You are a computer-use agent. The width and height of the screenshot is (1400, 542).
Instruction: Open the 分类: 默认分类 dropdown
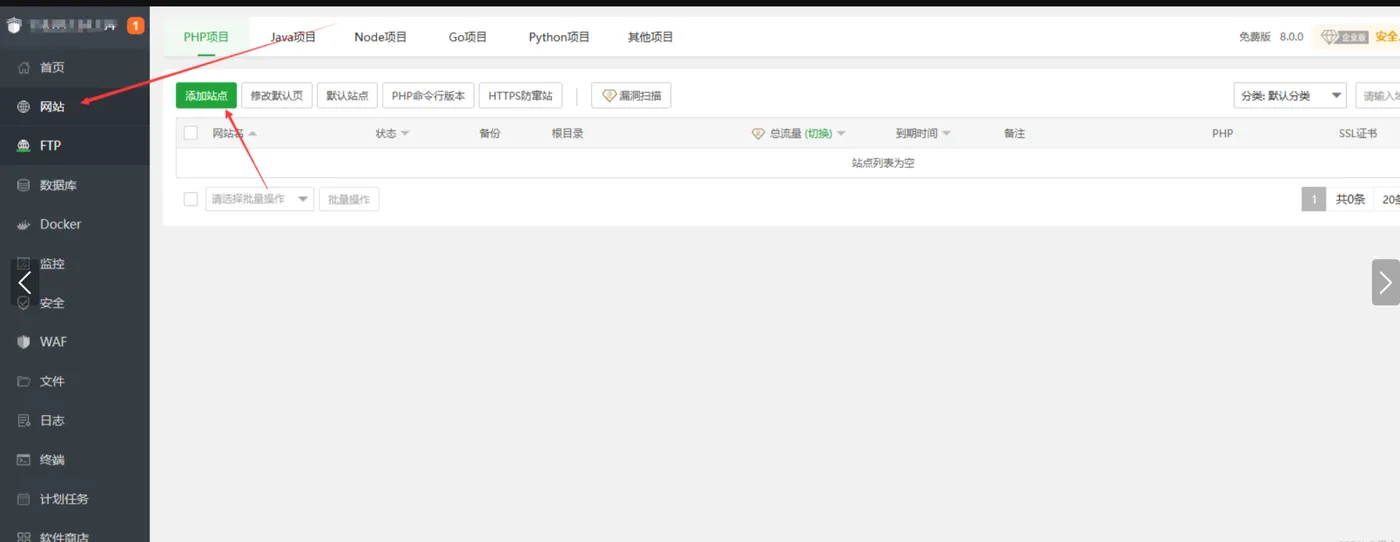click(x=1290, y=96)
